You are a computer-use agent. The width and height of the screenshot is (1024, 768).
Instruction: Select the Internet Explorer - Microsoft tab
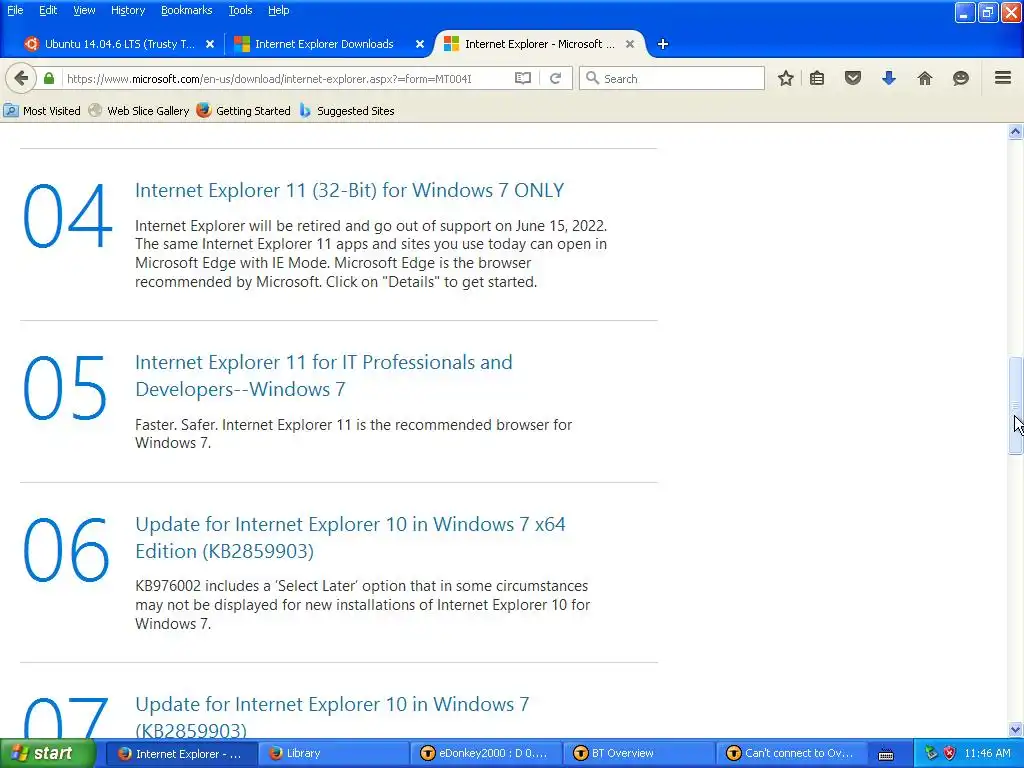click(x=539, y=44)
